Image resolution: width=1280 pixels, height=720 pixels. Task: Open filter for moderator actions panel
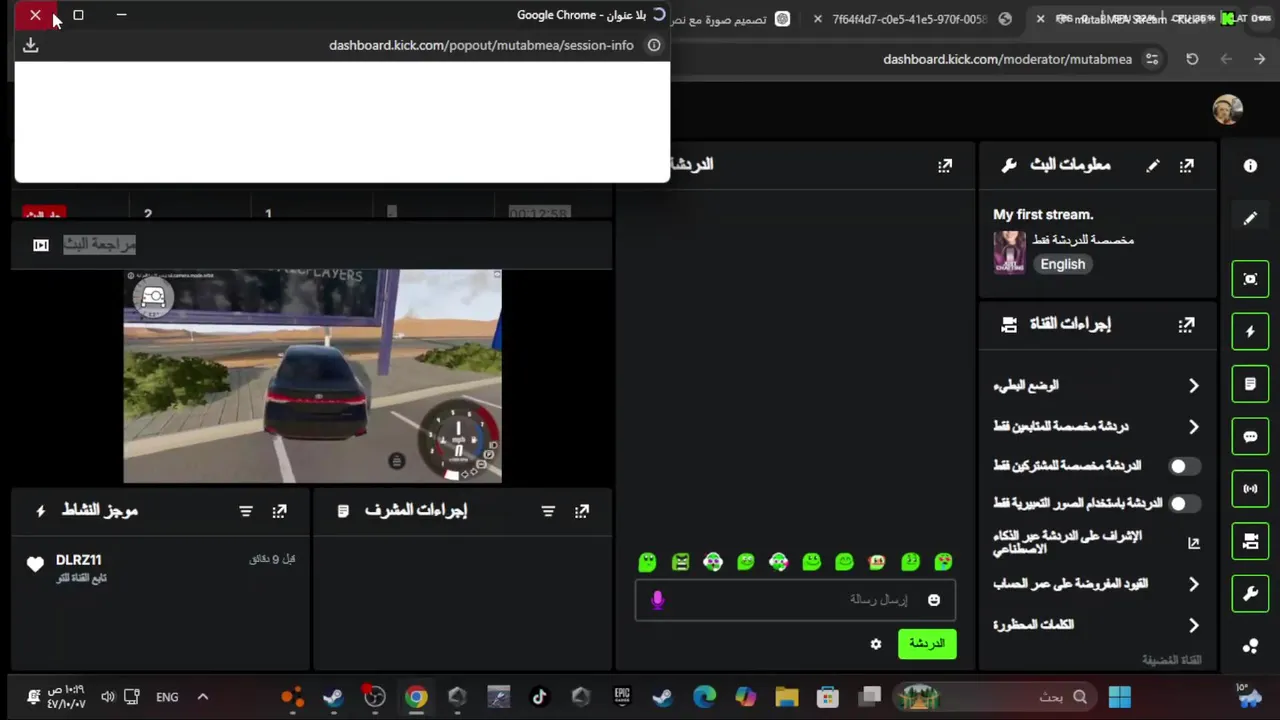pos(548,511)
